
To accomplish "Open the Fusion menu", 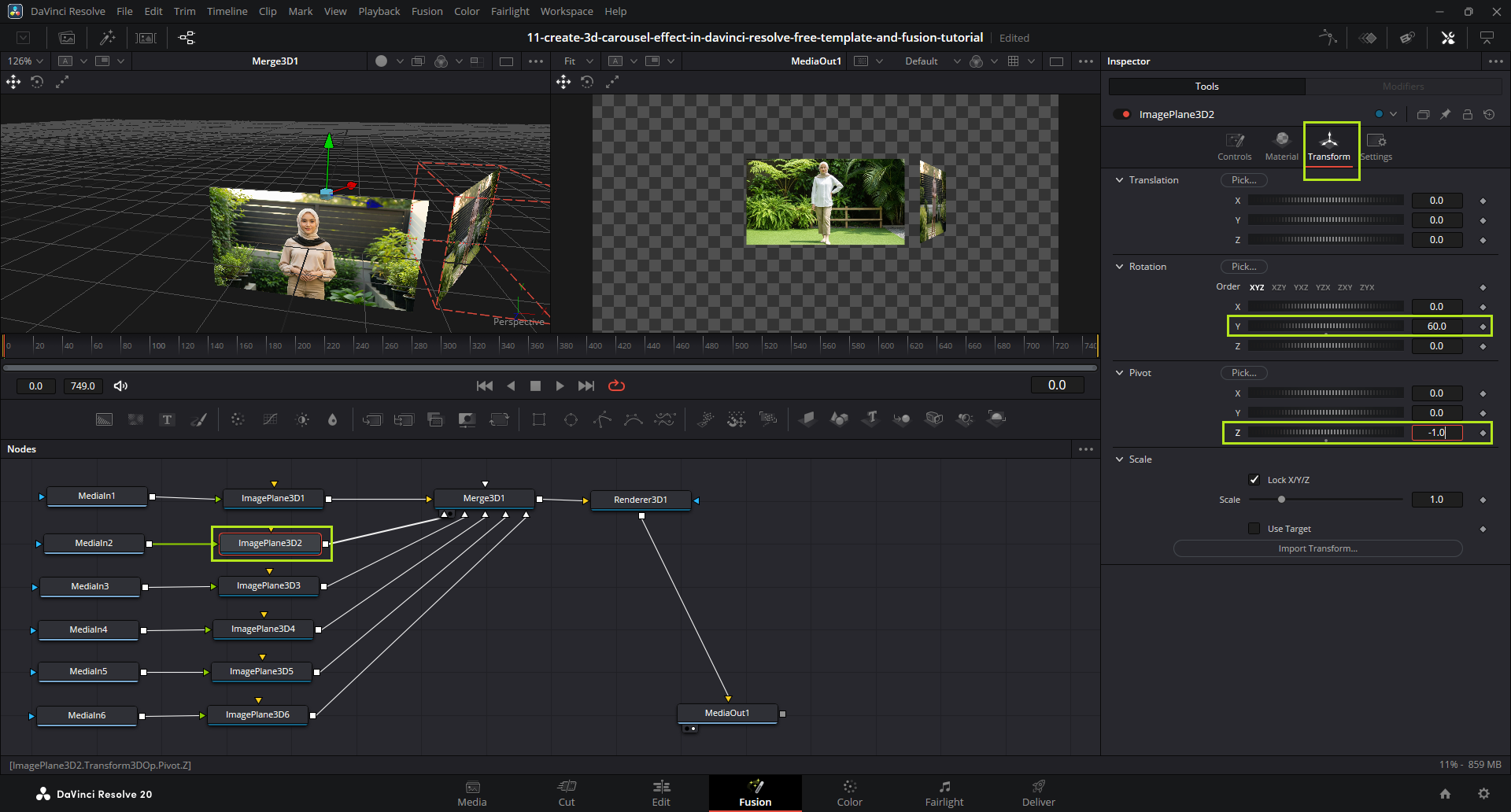I will point(427,11).
